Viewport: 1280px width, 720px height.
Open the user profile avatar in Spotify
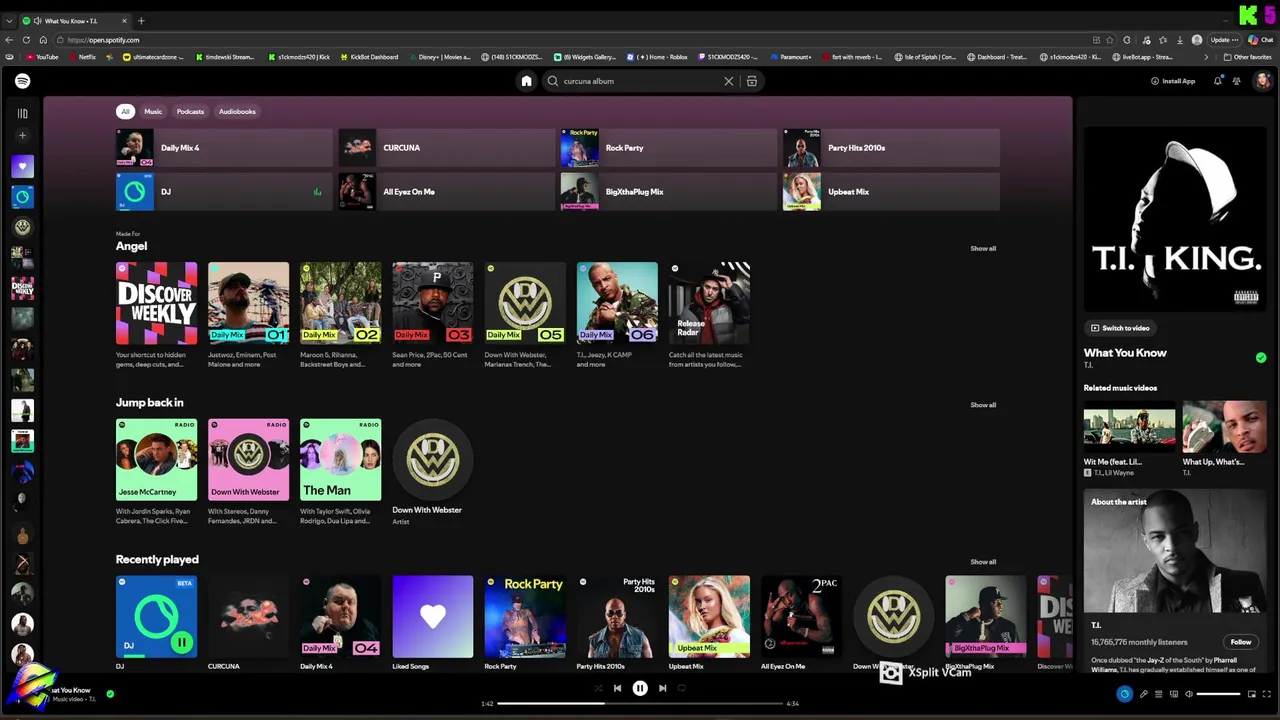pos(1262,81)
